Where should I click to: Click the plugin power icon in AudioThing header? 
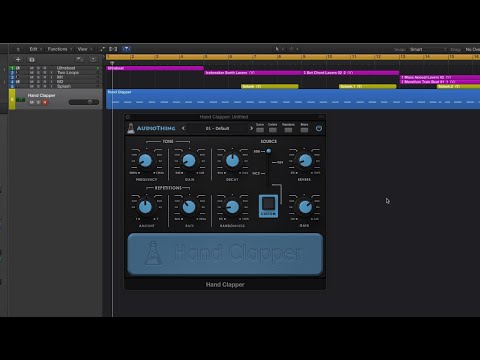click(x=319, y=128)
